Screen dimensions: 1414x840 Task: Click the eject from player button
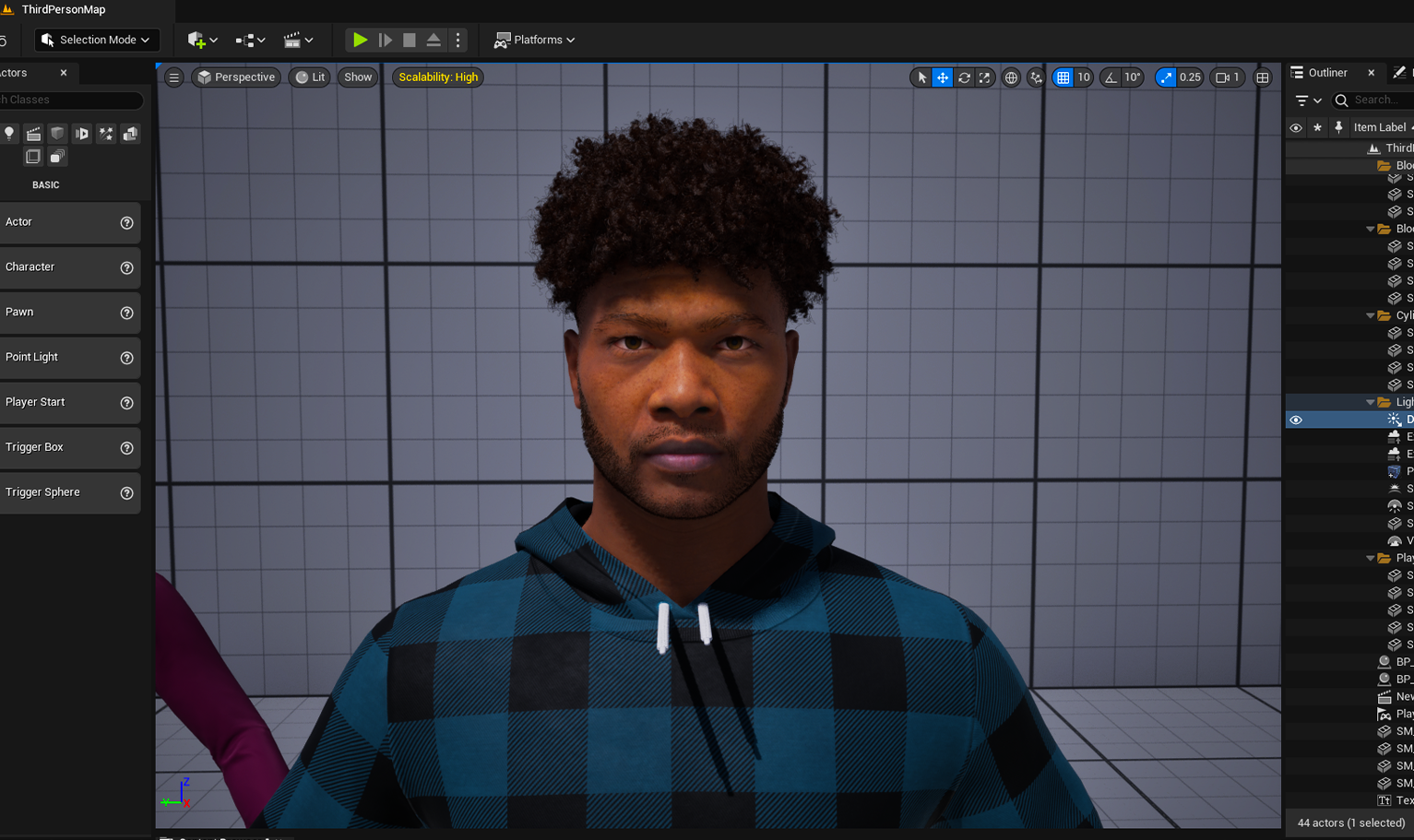pyautogui.click(x=434, y=40)
